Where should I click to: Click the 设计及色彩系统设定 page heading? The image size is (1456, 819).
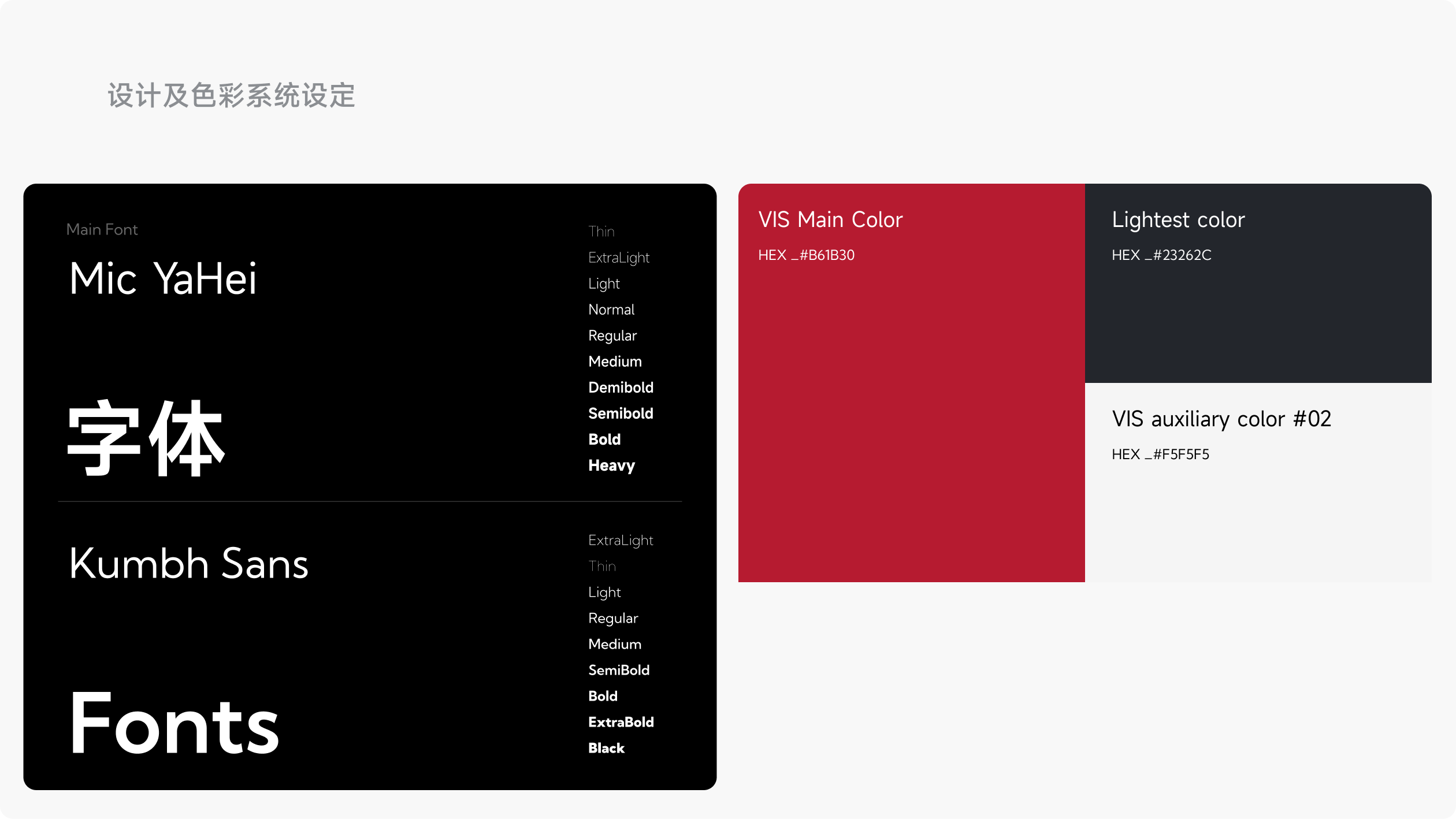(231, 96)
